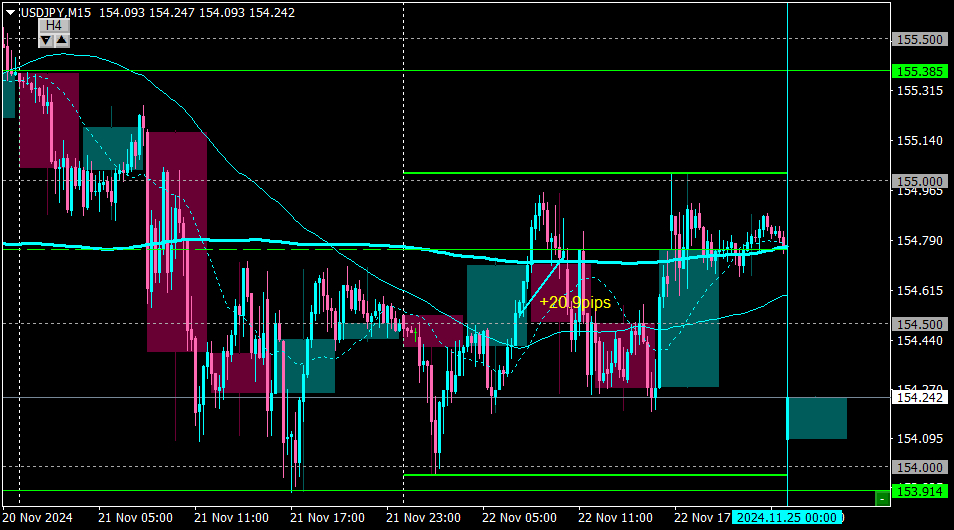The width and height of the screenshot is (954, 530).
Task: Select the +20.9pips yellow label
Action: [575, 302]
